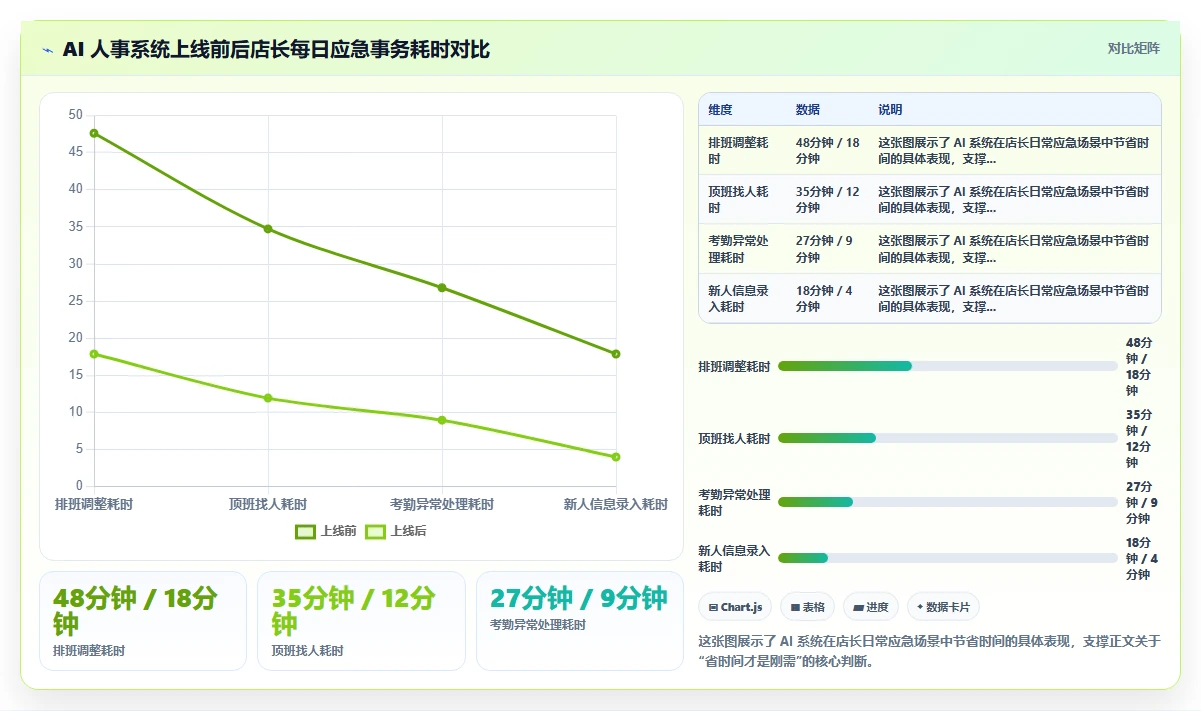Click the 上线后 legend color box
Image resolution: width=1201 pixels, height=711 pixels.
coord(375,531)
